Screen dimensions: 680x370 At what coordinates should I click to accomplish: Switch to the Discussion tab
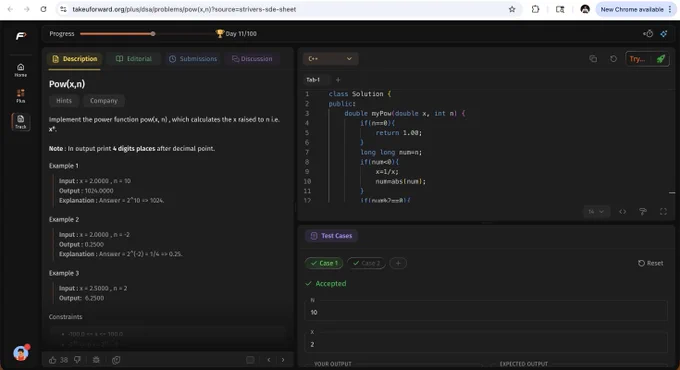[x=252, y=59]
